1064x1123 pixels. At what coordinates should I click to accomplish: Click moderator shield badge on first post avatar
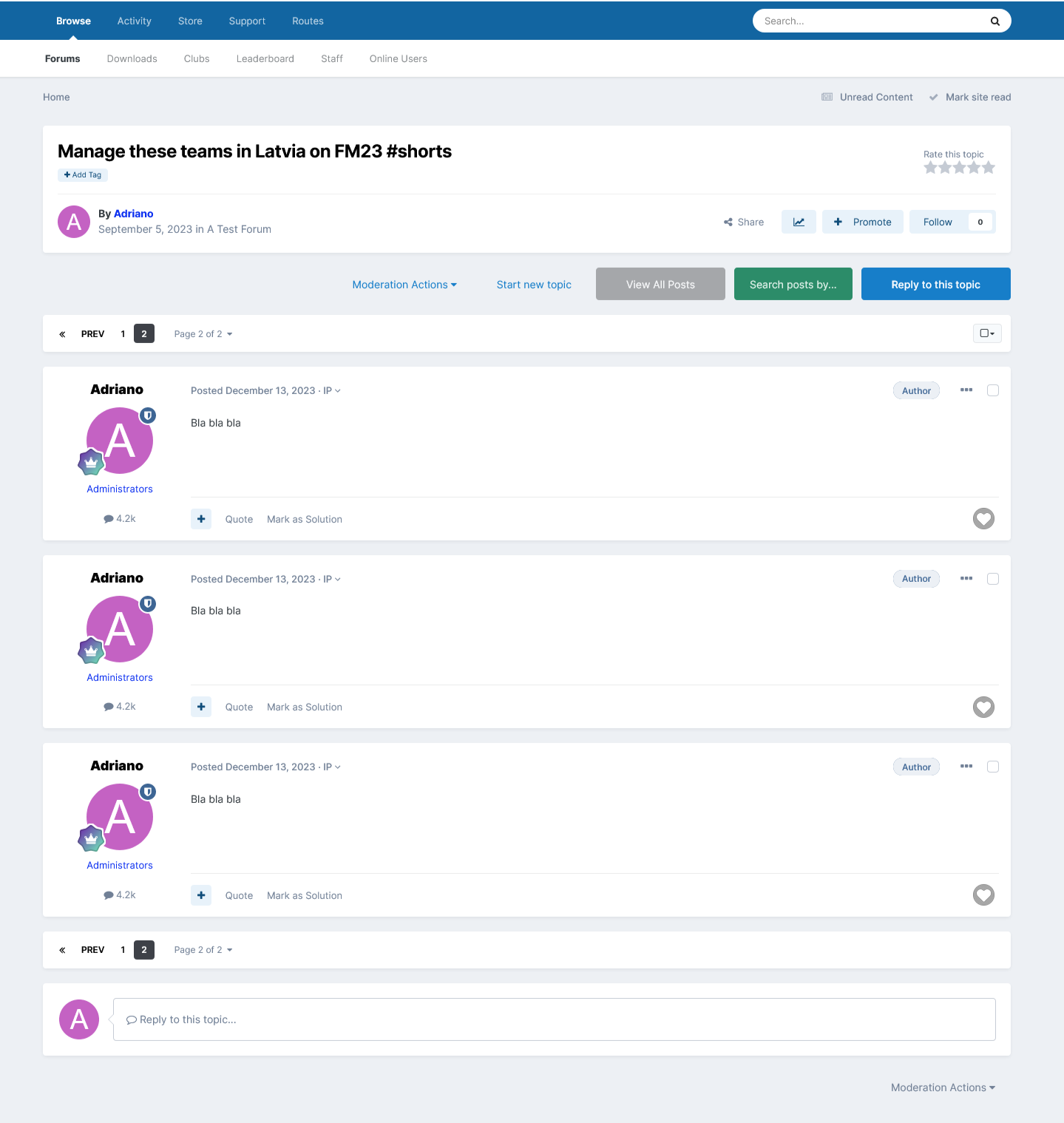click(148, 415)
